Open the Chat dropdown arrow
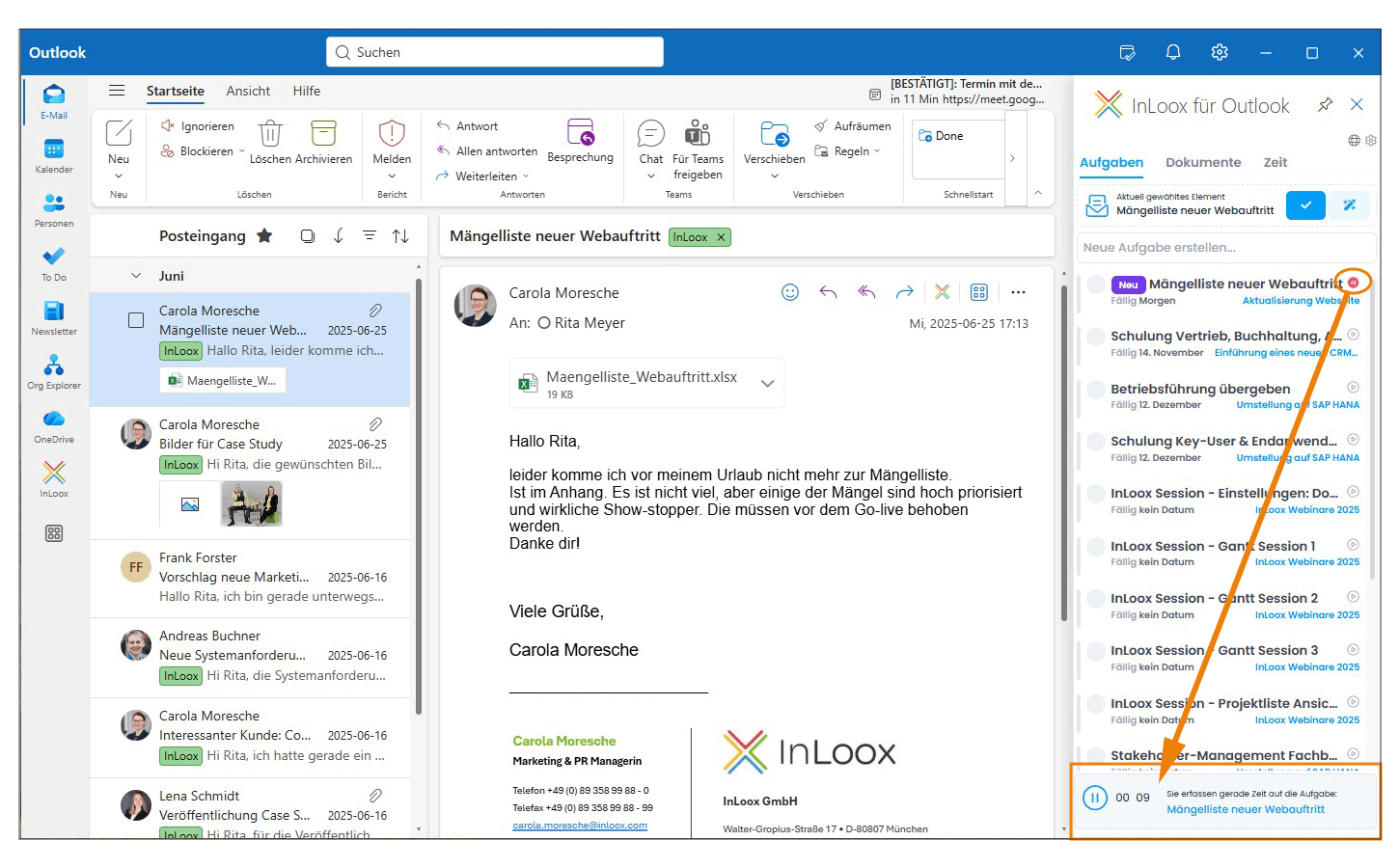 click(x=651, y=176)
